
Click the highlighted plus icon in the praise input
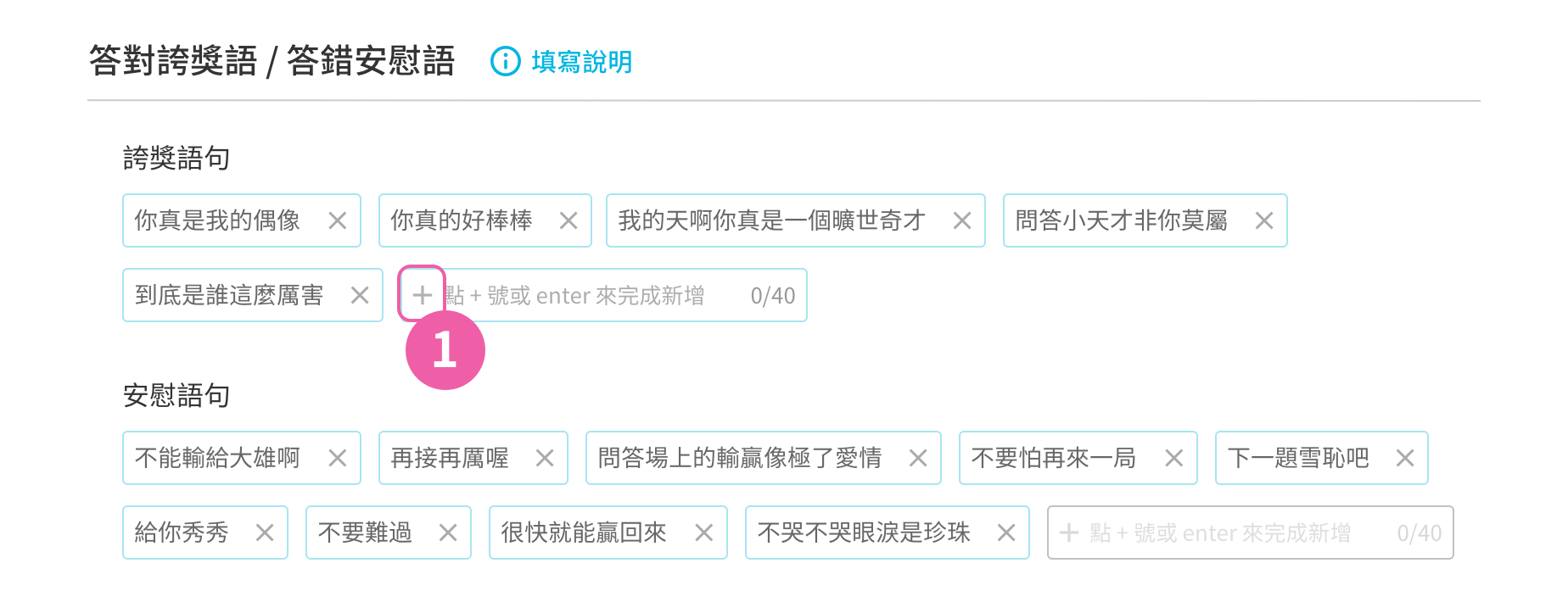pyautogui.click(x=422, y=295)
